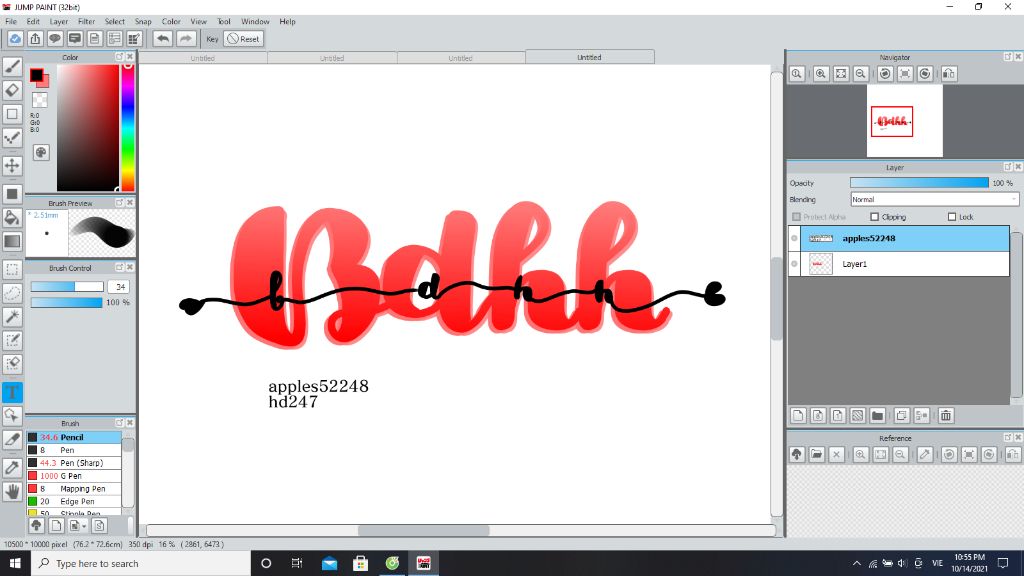Select the Pencil brush
The image size is (1024, 576).
coord(74,438)
